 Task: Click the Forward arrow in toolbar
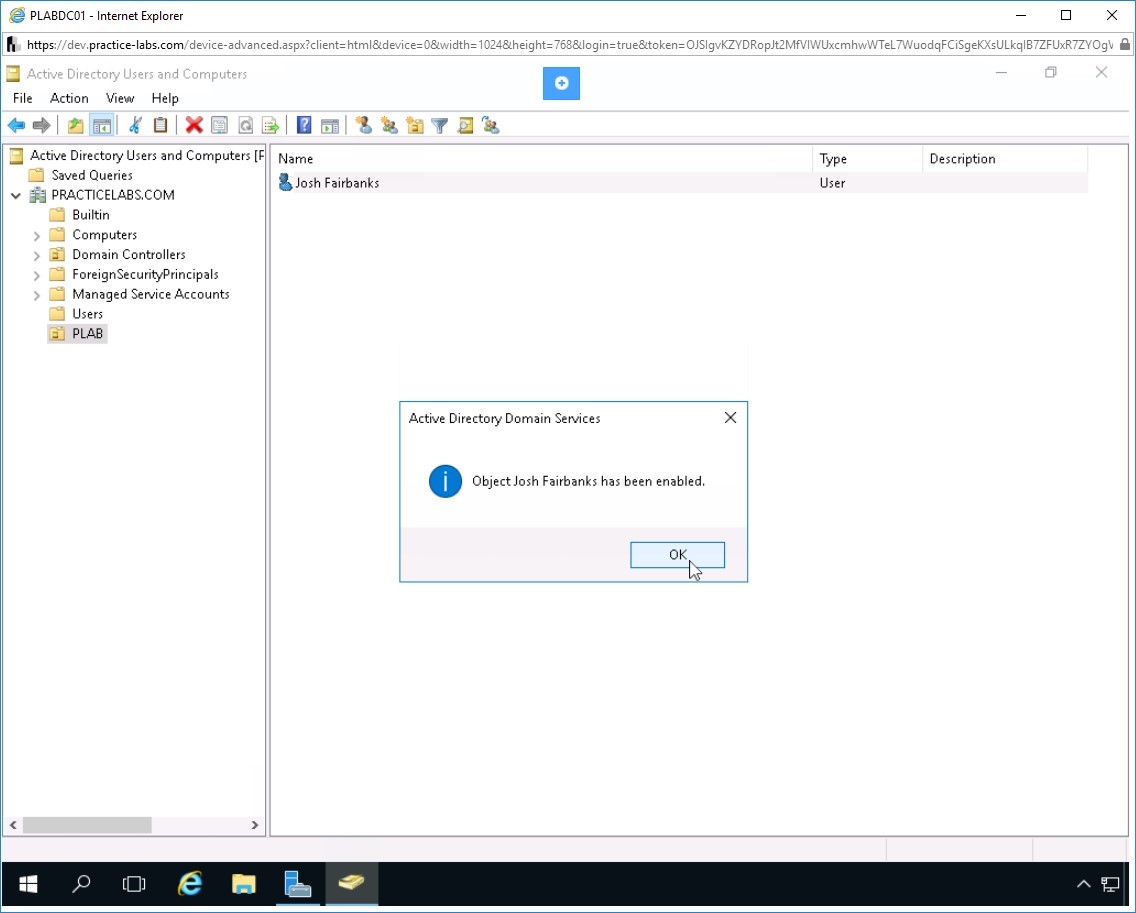(41, 125)
